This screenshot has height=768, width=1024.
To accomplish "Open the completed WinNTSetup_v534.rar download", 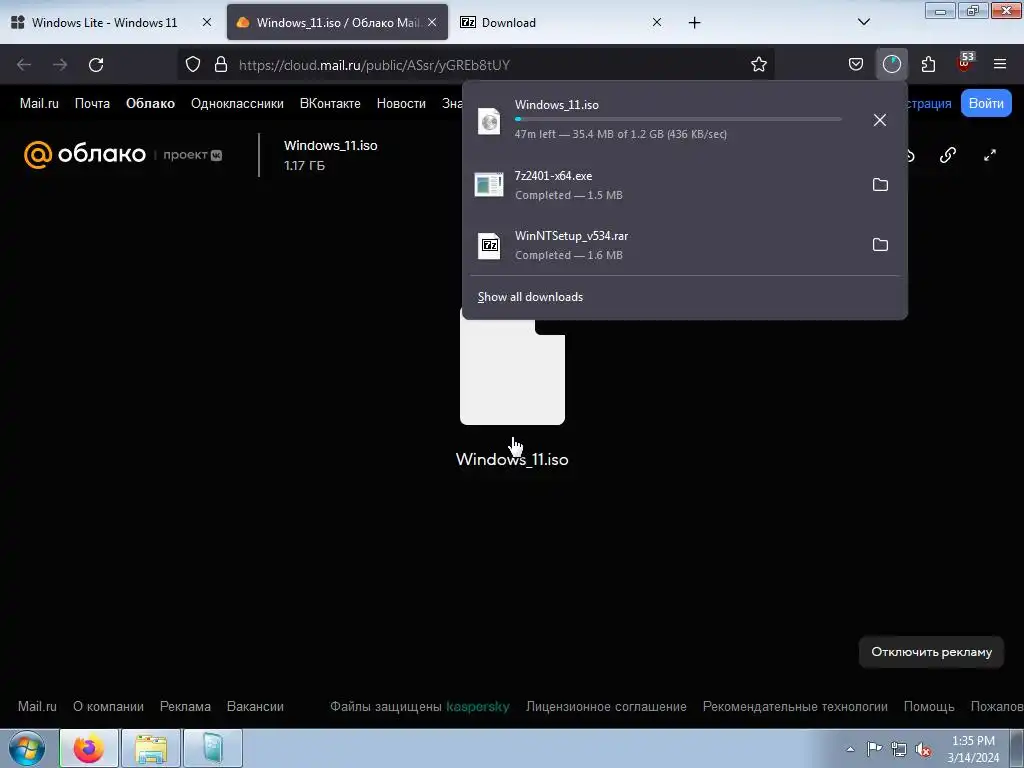I will click(x=663, y=245).
